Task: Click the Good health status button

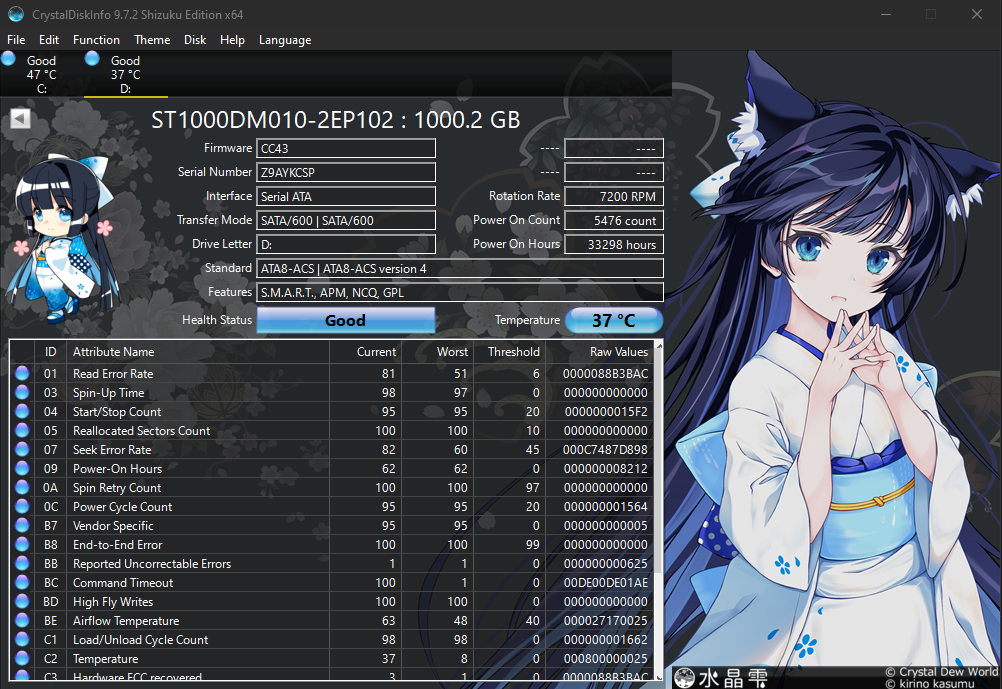Action: pyautogui.click(x=345, y=321)
